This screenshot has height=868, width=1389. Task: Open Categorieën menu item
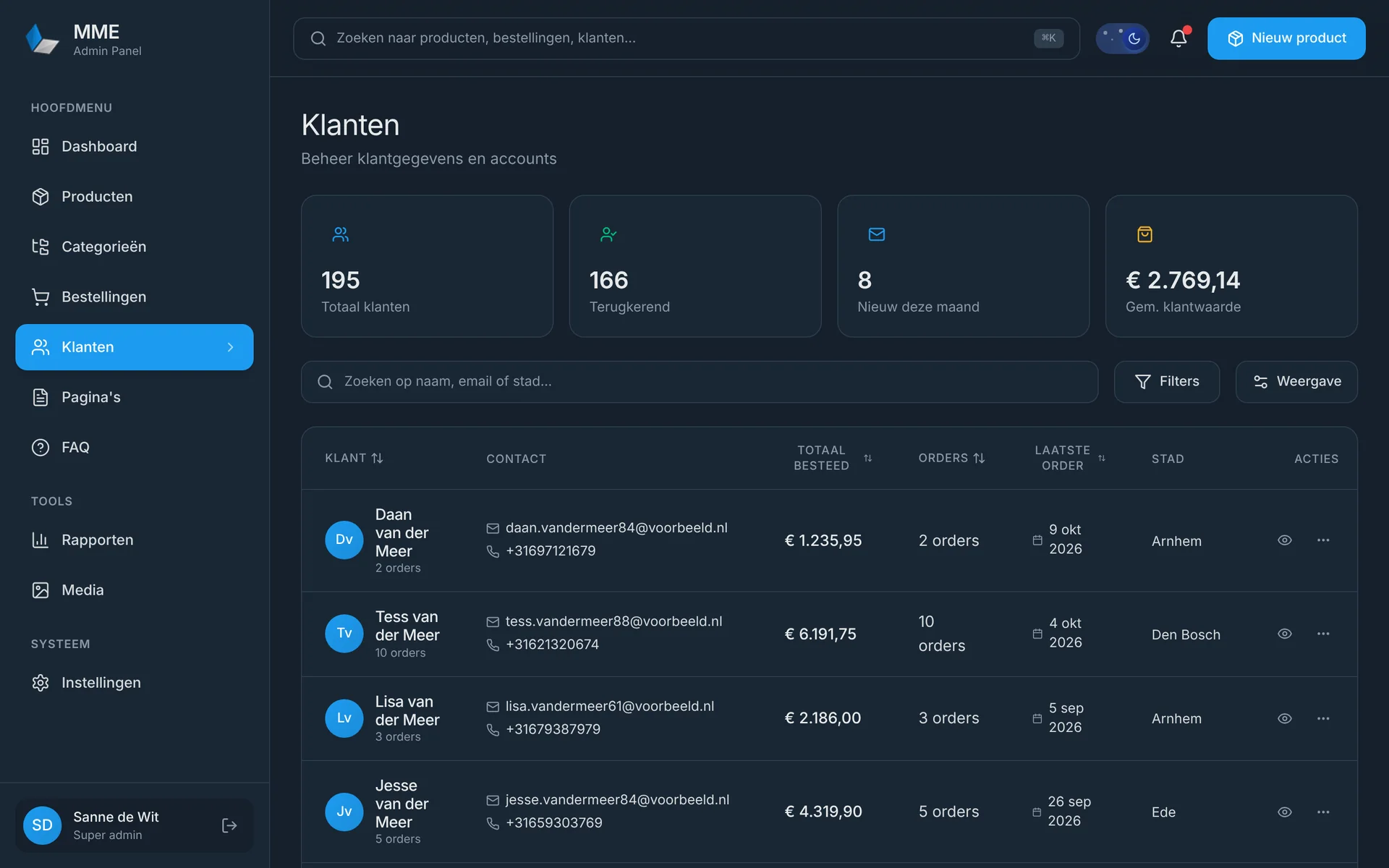tap(135, 247)
